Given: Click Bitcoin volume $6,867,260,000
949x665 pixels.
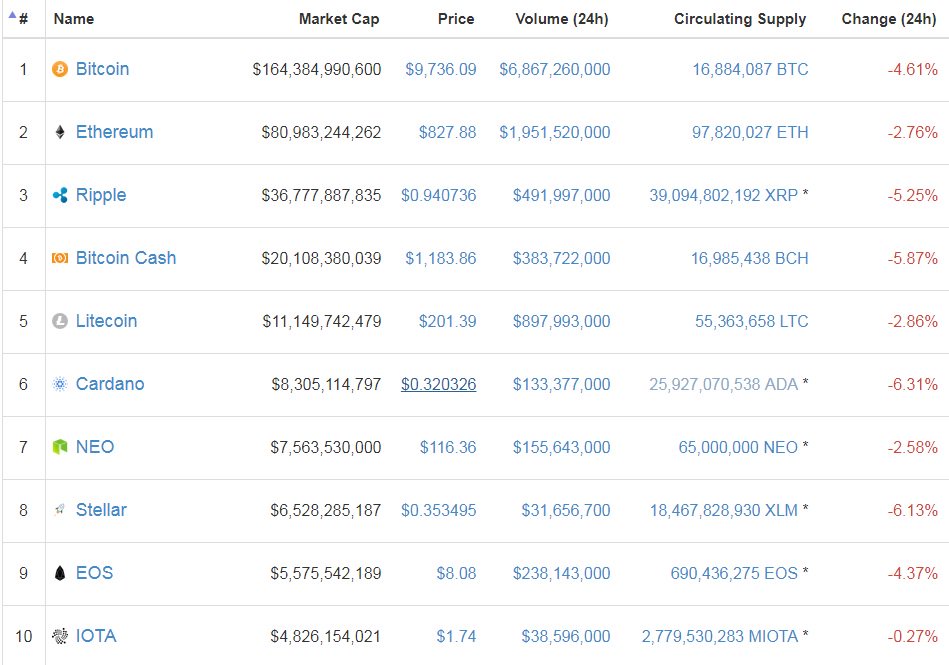Looking at the screenshot, I should point(554,70).
